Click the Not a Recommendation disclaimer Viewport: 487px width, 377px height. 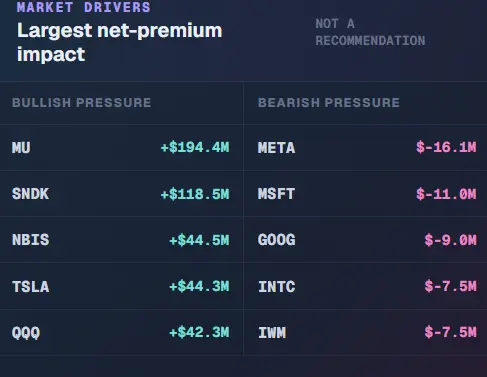[370, 32]
